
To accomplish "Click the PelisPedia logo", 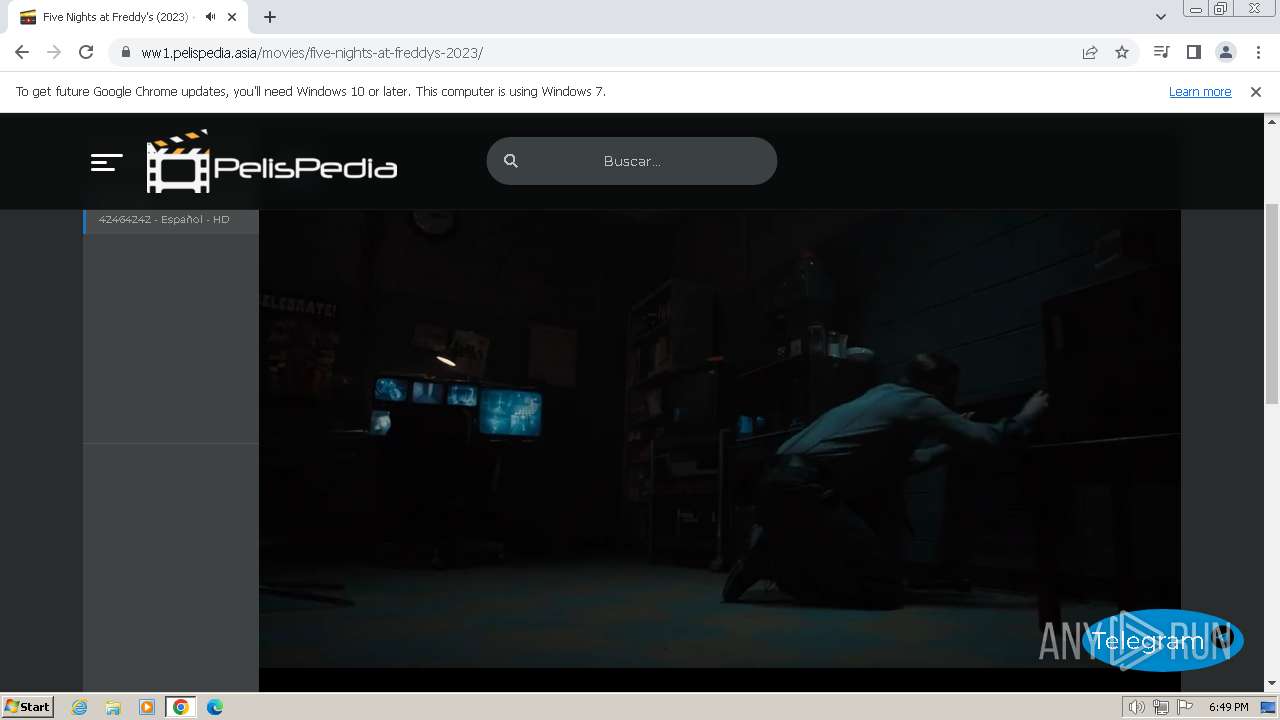I will (272, 161).
